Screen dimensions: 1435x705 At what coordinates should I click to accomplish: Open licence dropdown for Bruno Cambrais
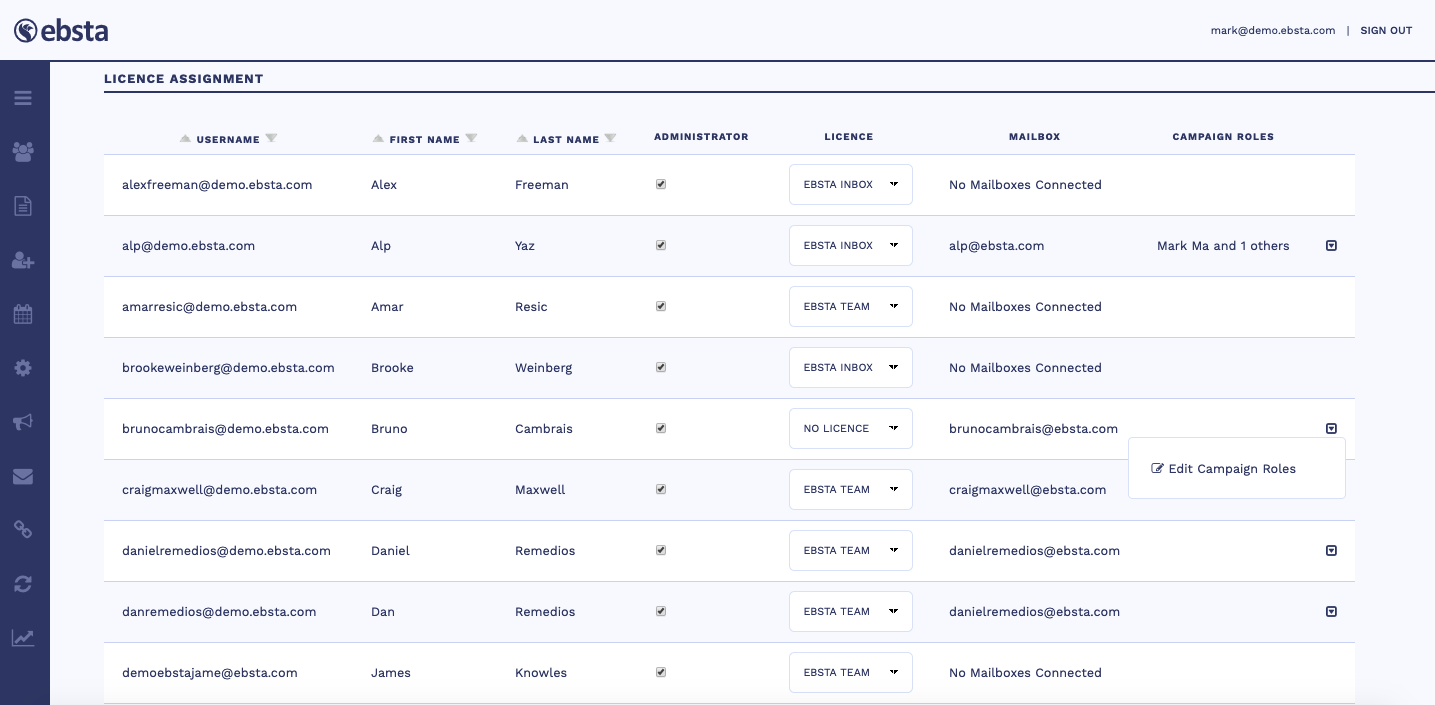click(x=850, y=429)
